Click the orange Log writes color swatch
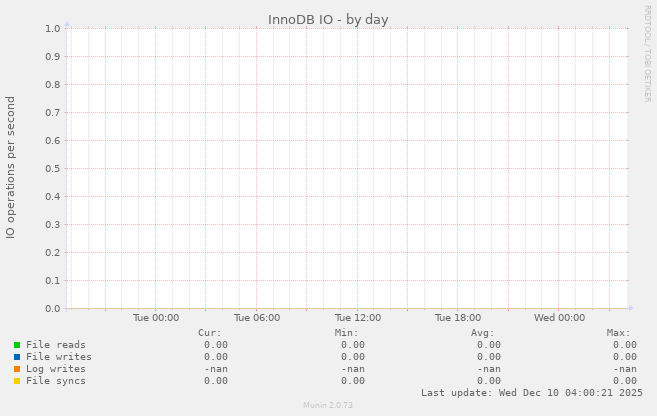 click(x=17, y=369)
